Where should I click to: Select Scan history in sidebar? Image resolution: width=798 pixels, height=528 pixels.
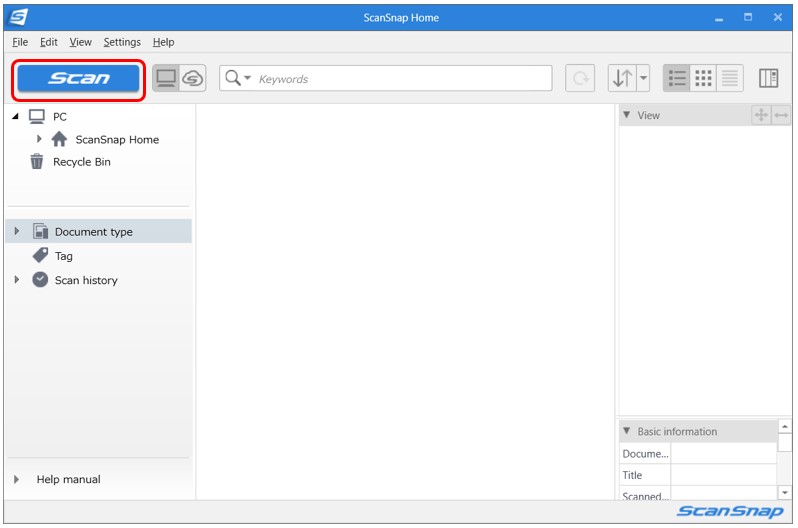(x=86, y=280)
